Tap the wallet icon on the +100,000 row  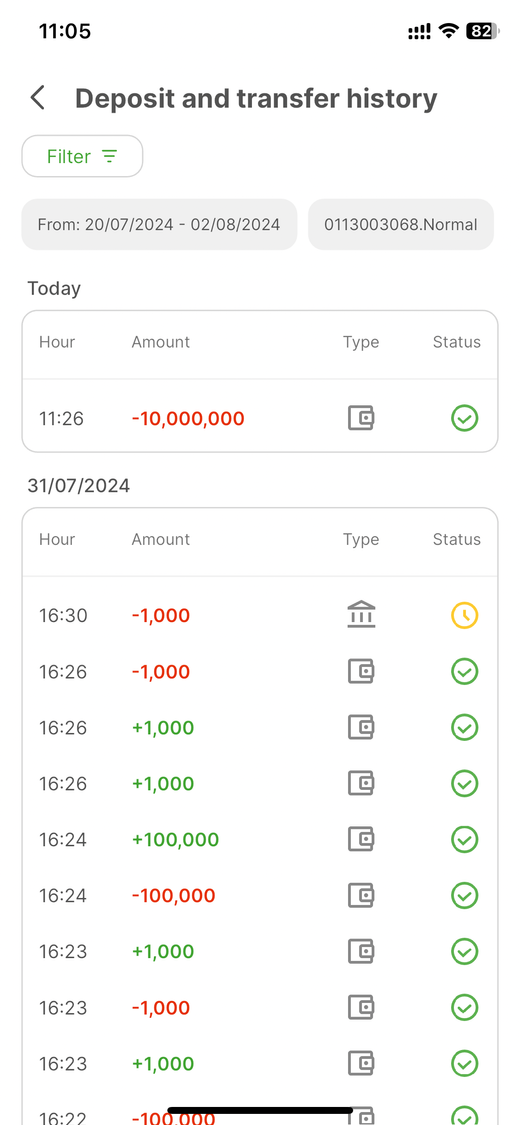361,839
